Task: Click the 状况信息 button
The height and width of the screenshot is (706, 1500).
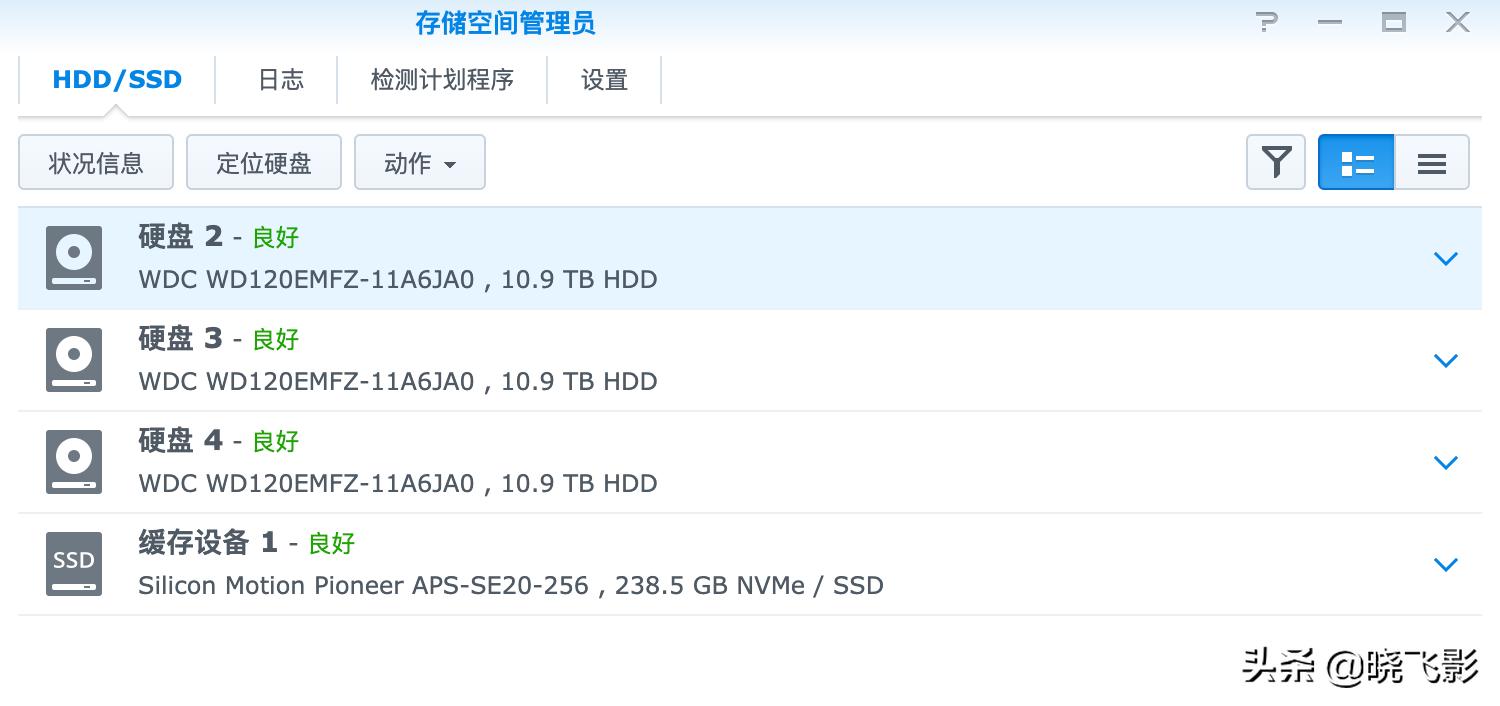Action: (95, 162)
